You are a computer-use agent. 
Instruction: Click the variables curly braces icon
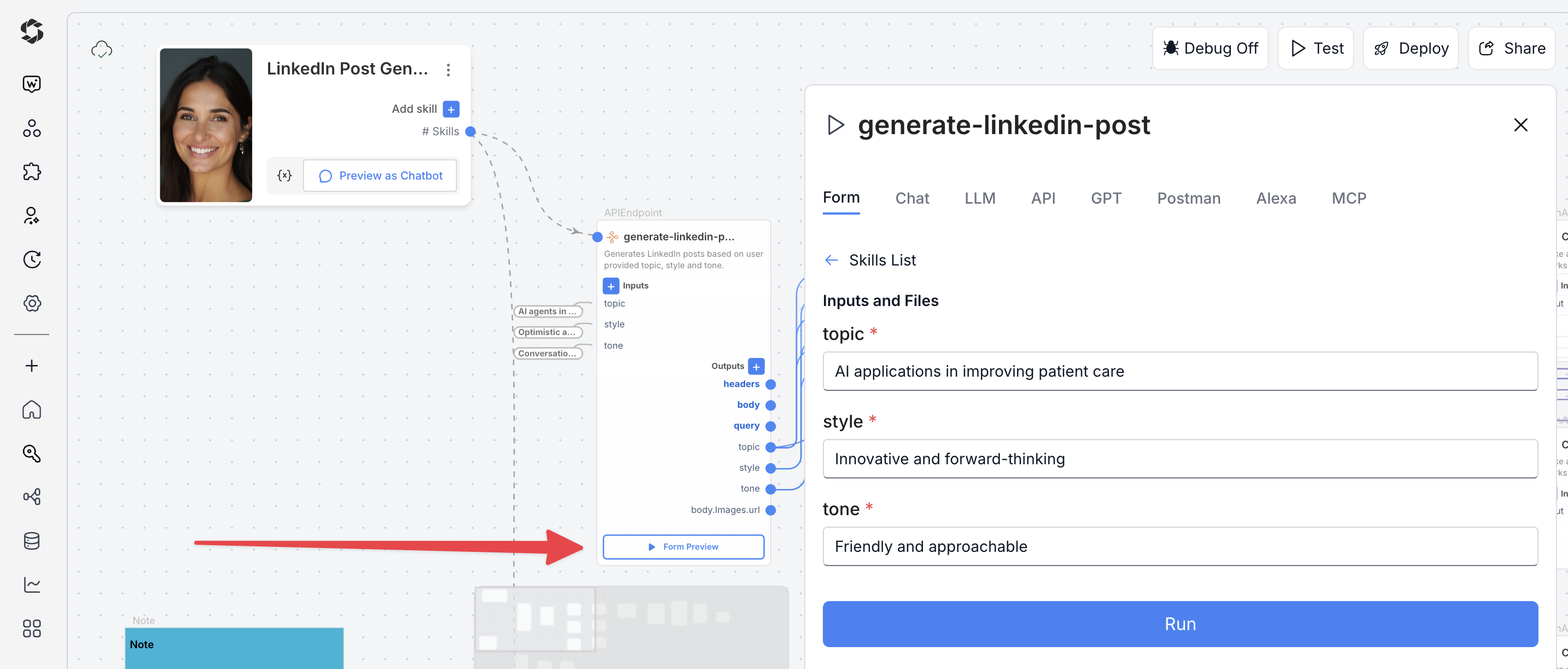click(x=284, y=176)
